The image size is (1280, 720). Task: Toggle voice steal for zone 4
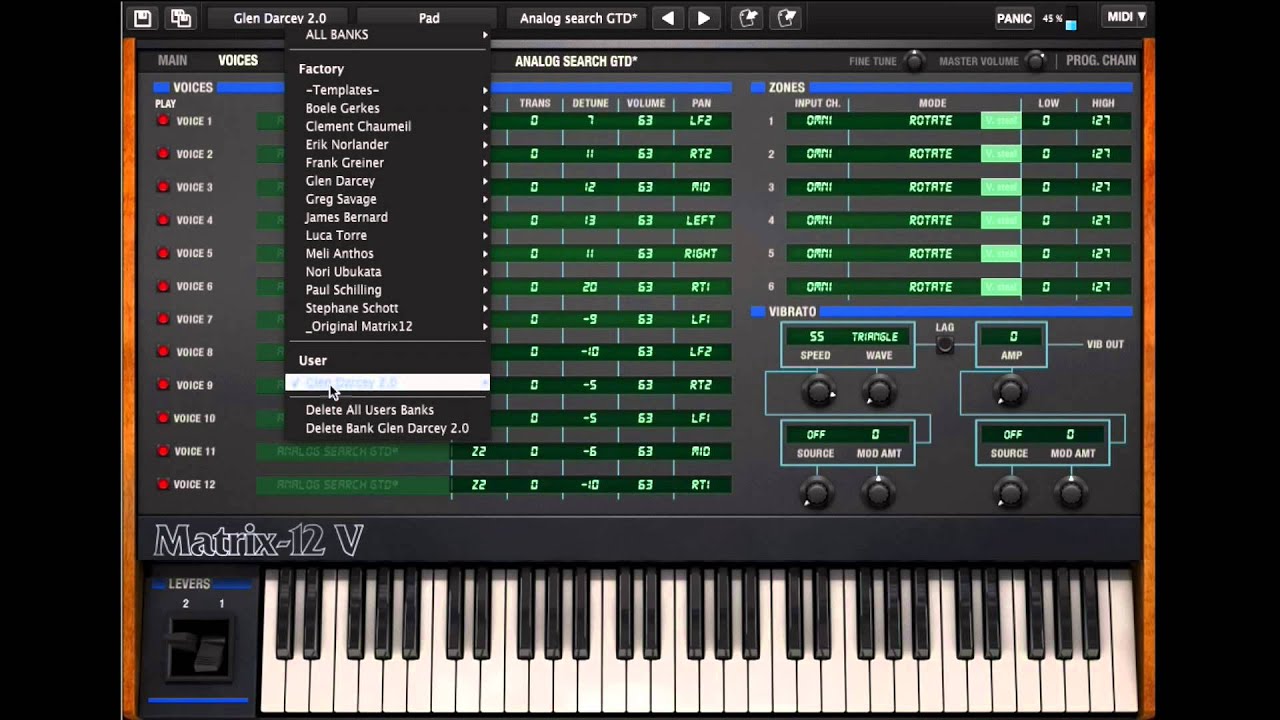(x=1000, y=220)
